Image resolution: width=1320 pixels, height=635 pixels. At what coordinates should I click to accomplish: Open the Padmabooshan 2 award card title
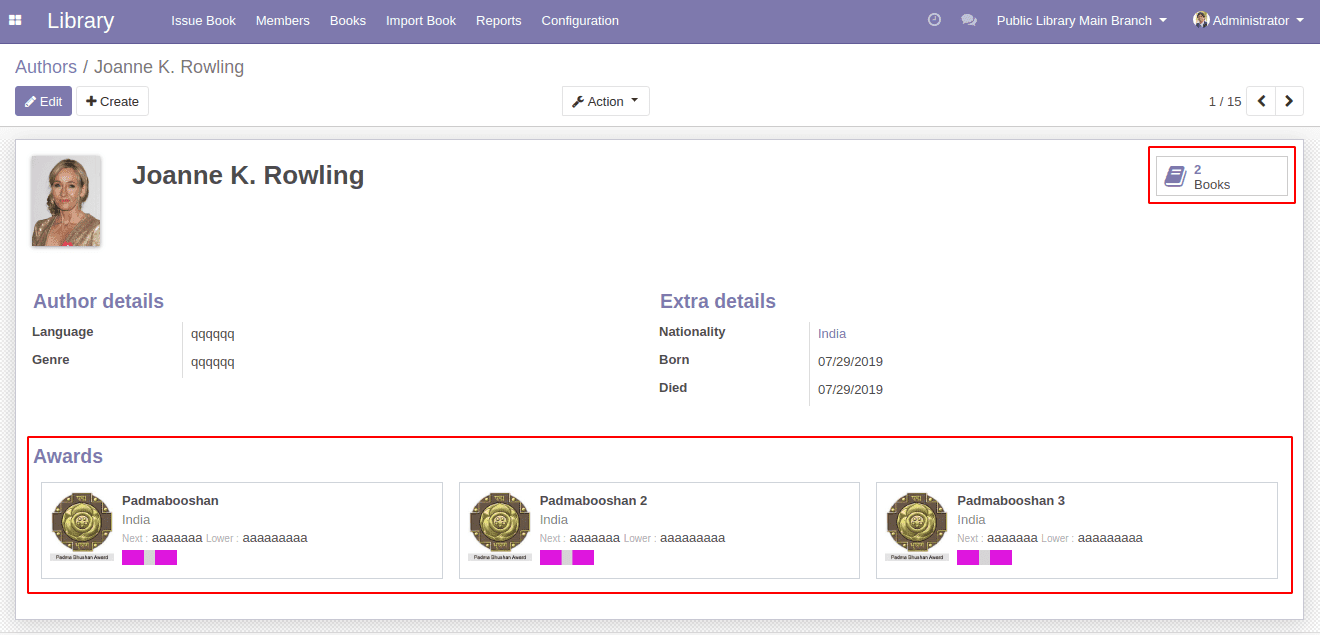[594, 500]
